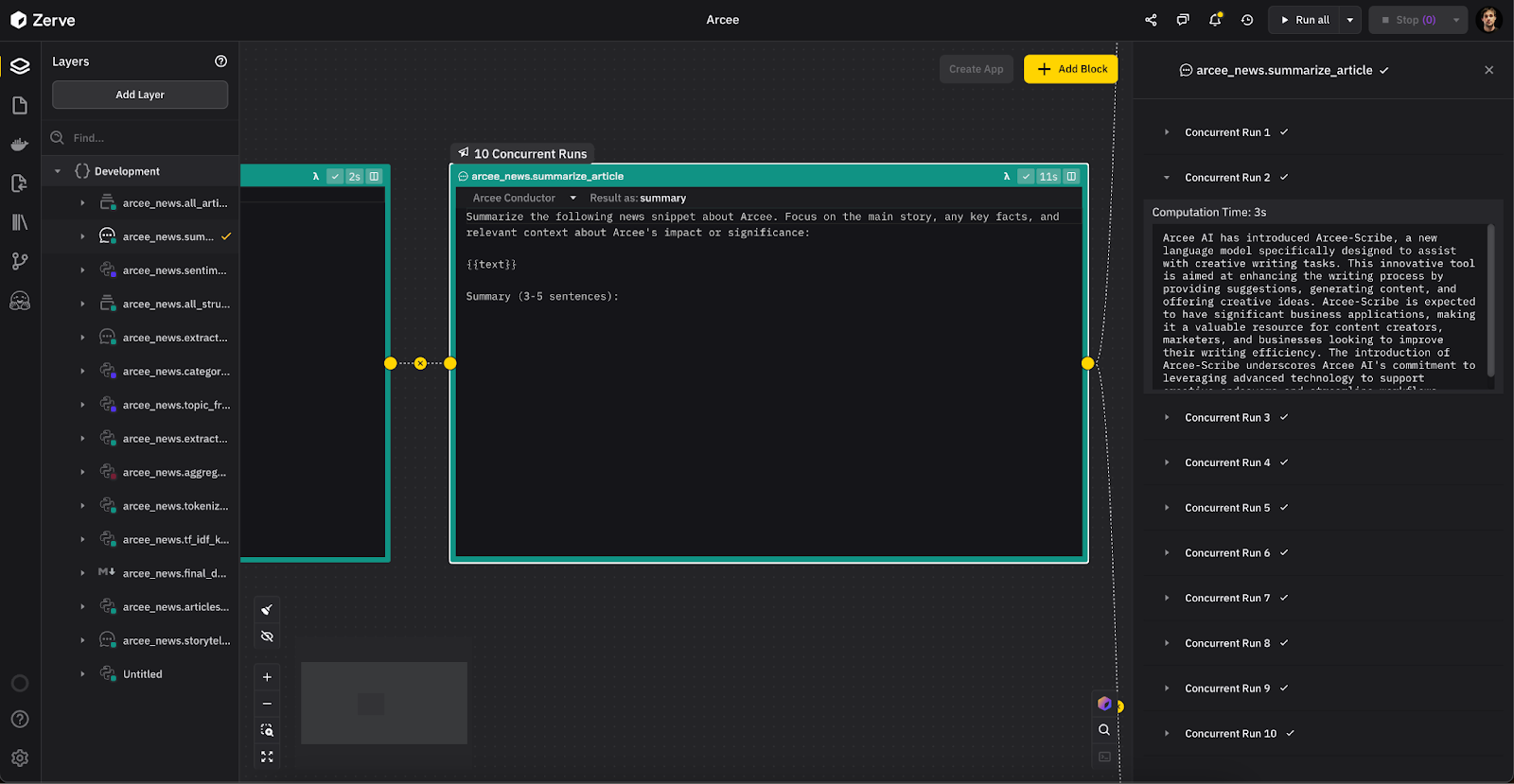Open the Library books sidebar icon

(20, 222)
